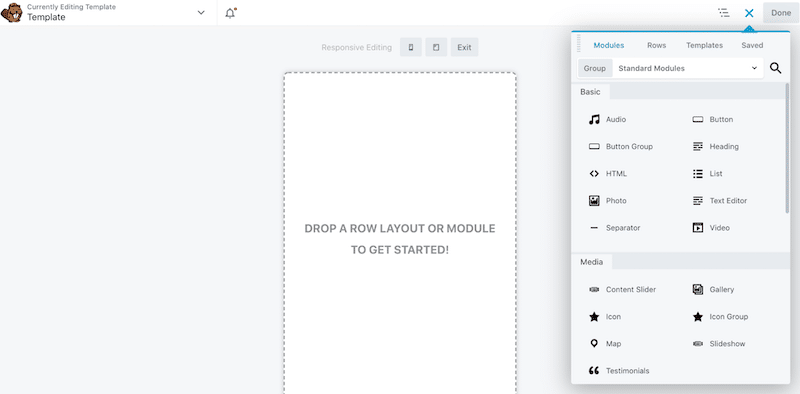This screenshot has height=394, width=800.
Task: Switch to mobile device responsive view
Action: [411, 47]
